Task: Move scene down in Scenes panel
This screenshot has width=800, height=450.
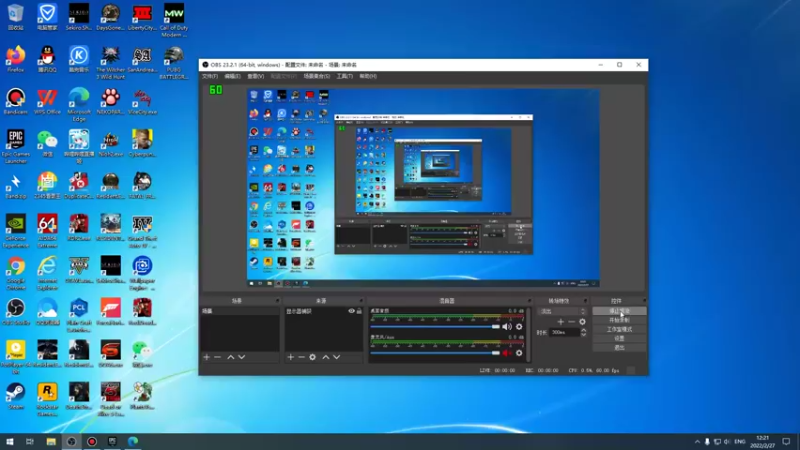Action: (242, 357)
